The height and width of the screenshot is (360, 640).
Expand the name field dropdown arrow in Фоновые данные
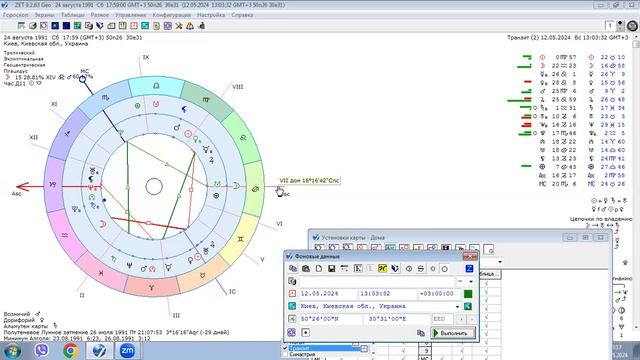471,282
